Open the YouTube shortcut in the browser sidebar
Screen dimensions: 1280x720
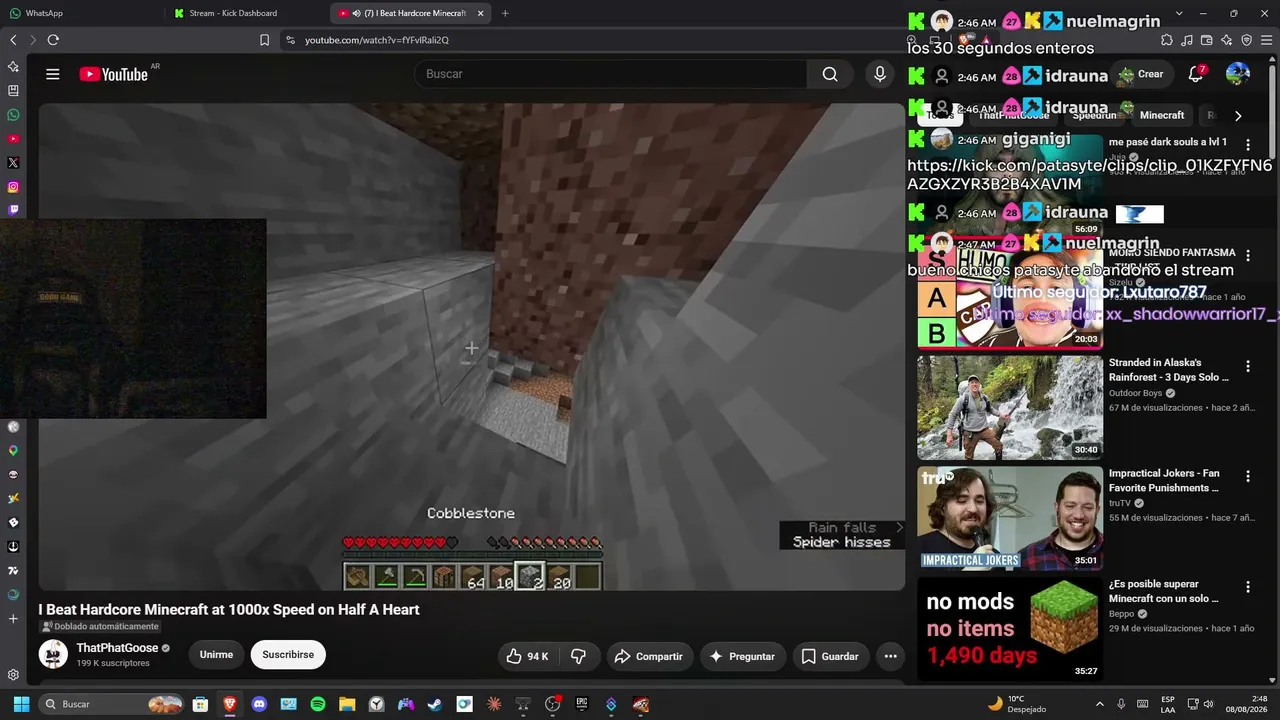13,138
